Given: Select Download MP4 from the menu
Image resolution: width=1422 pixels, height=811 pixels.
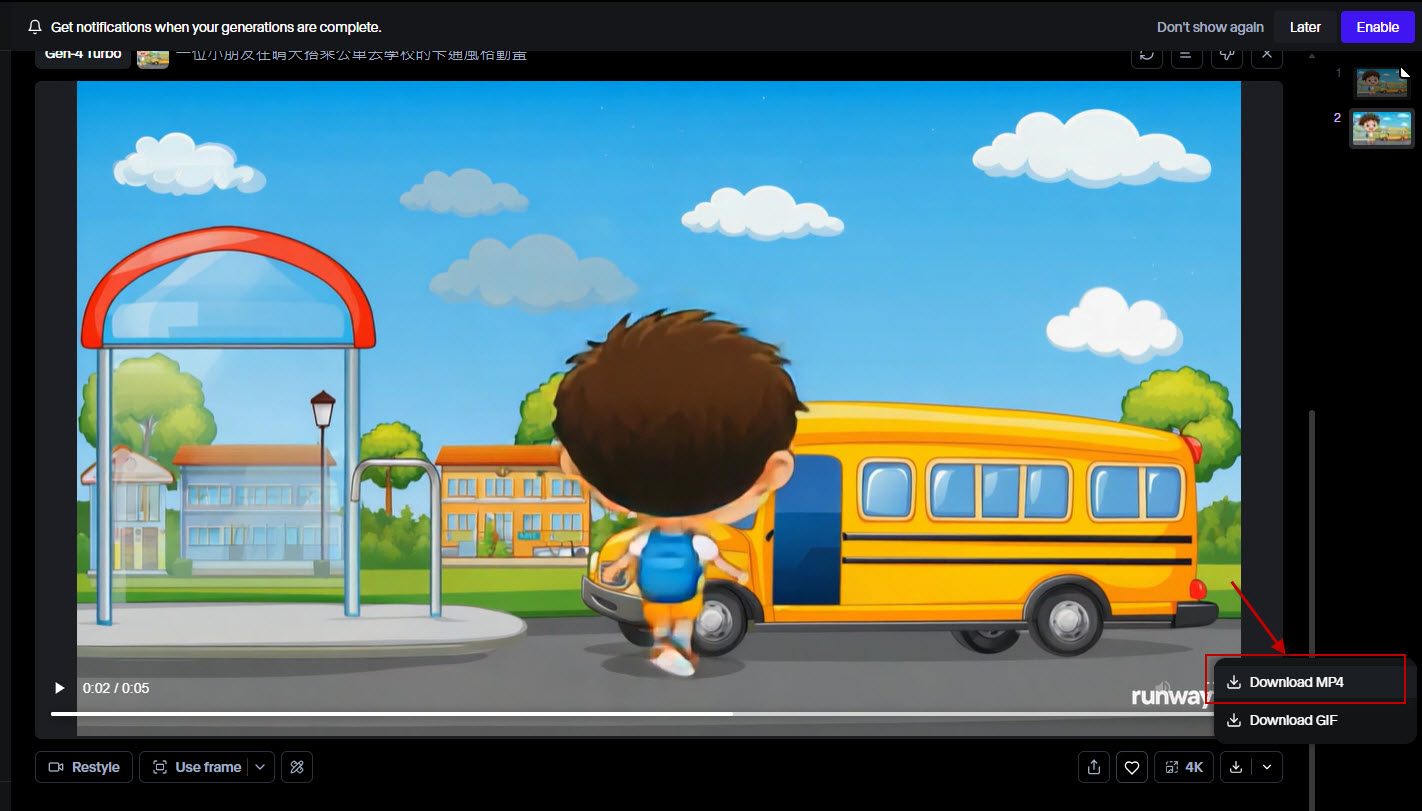Looking at the screenshot, I should click(1296, 682).
